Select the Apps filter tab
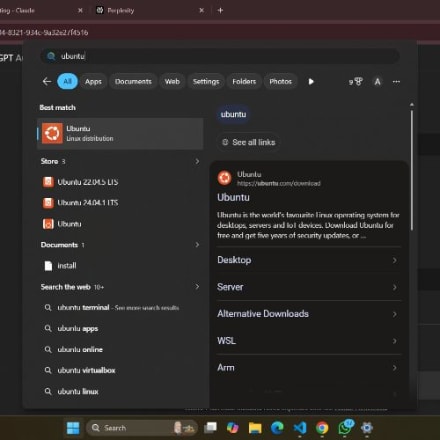Viewport: 440px width, 440px height. pos(93,81)
